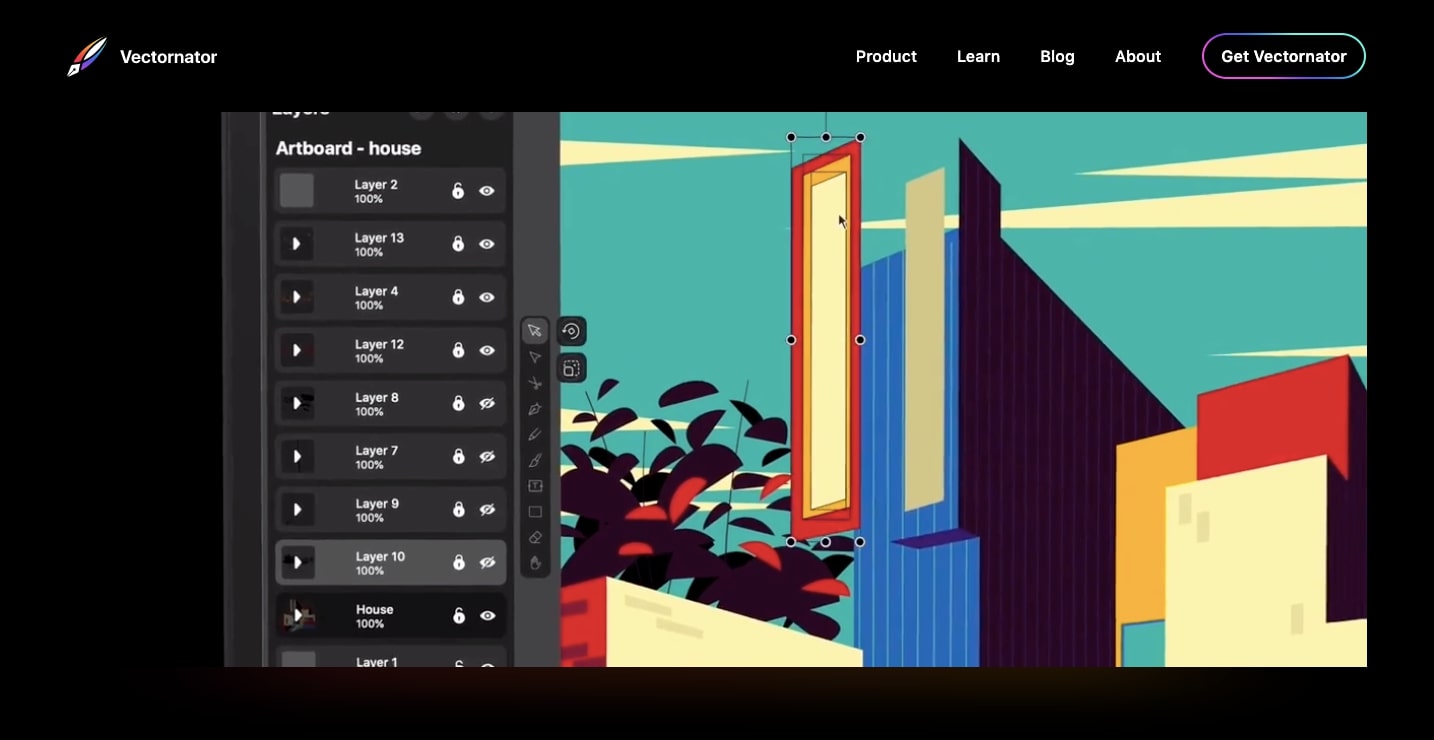This screenshot has height=740, width=1434.
Task: Select the Rectangle shape tool
Action: coord(535,512)
